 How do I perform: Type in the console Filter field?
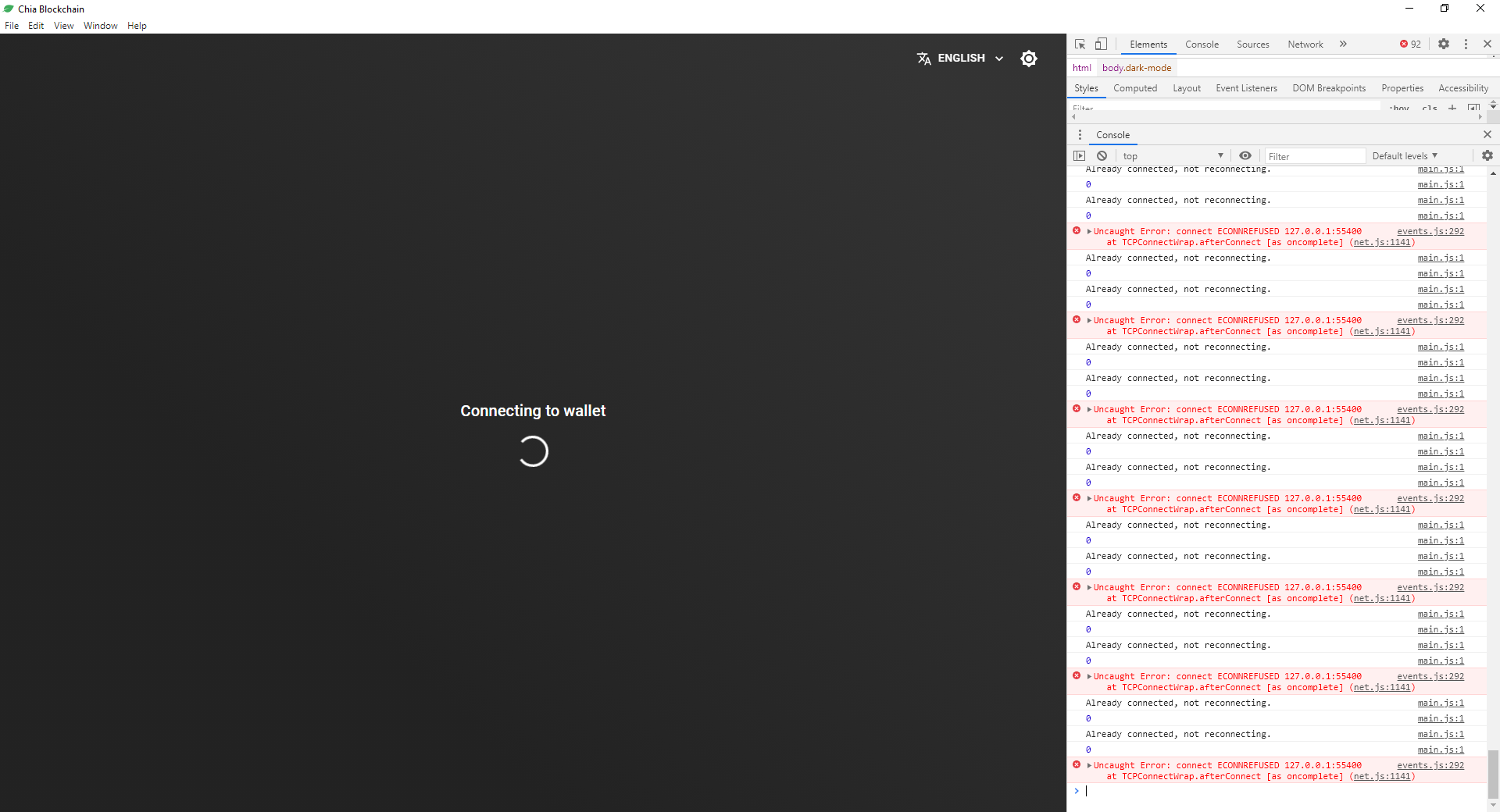1315,155
